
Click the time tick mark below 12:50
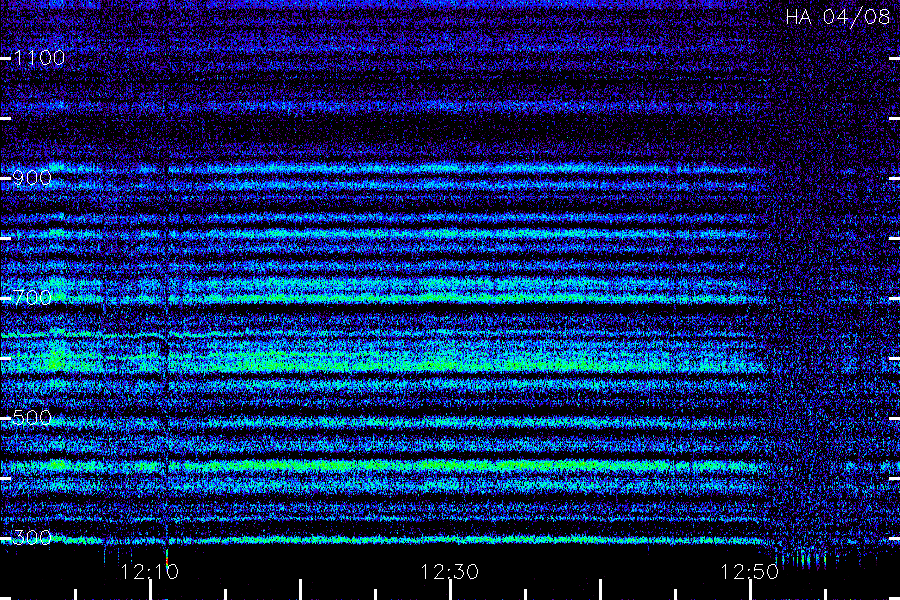[750, 590]
